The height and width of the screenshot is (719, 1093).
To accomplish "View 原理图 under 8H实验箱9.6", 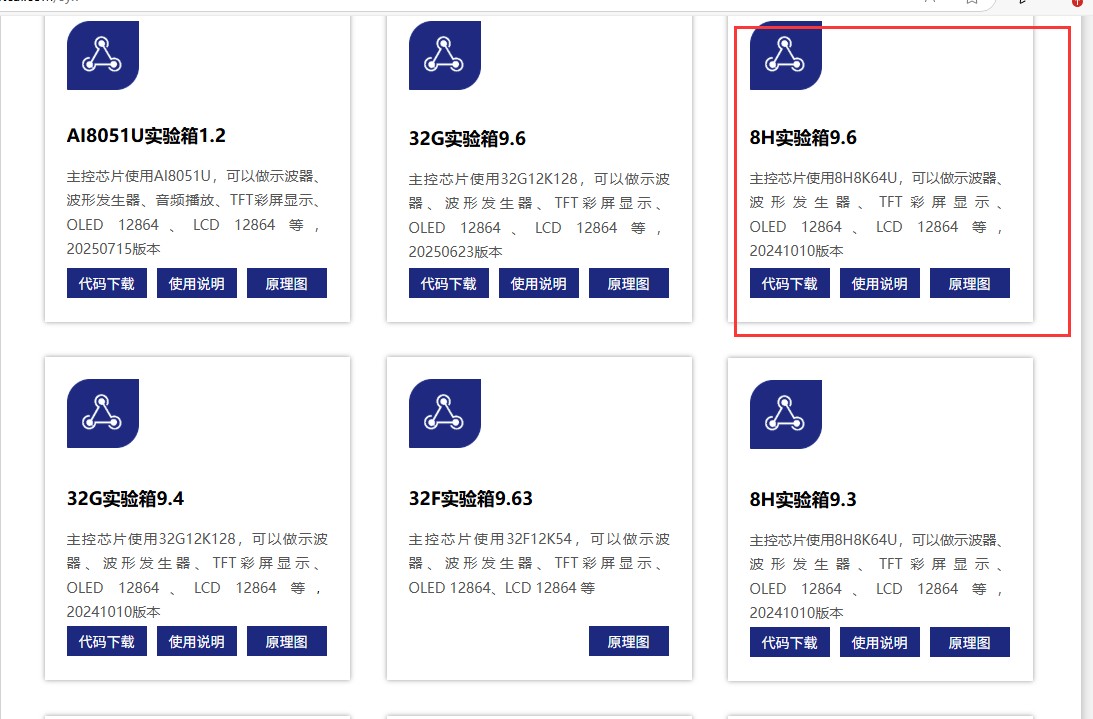I will point(970,283).
